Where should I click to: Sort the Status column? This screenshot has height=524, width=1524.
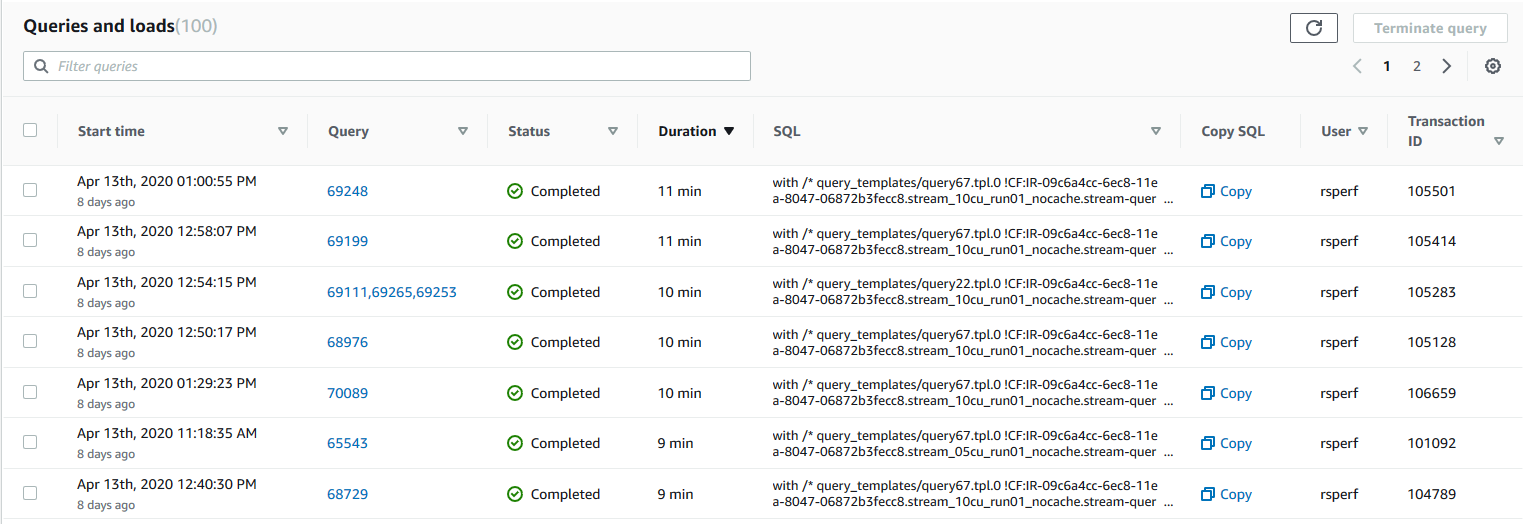point(613,131)
